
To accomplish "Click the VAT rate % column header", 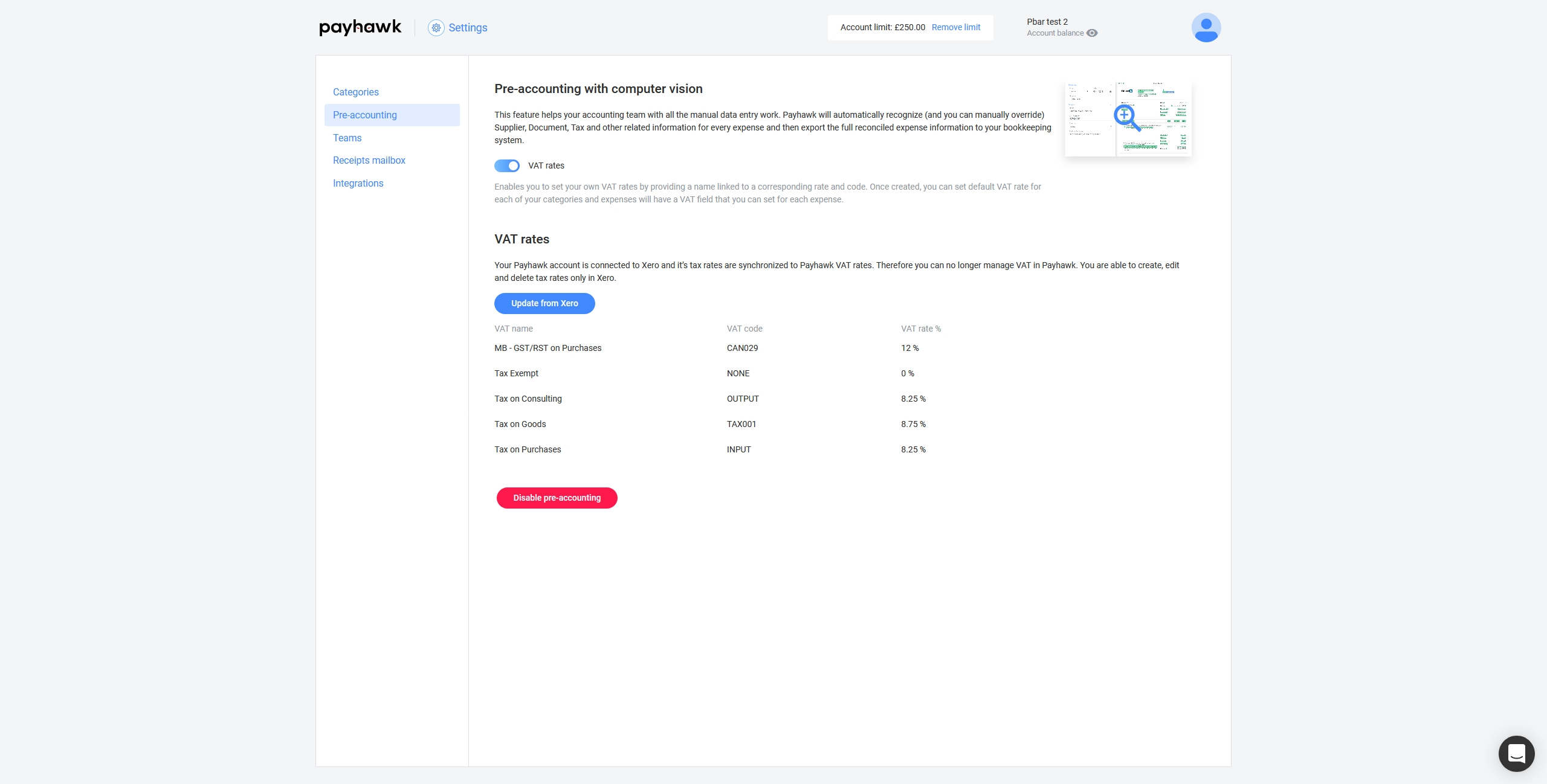I will (x=921, y=329).
